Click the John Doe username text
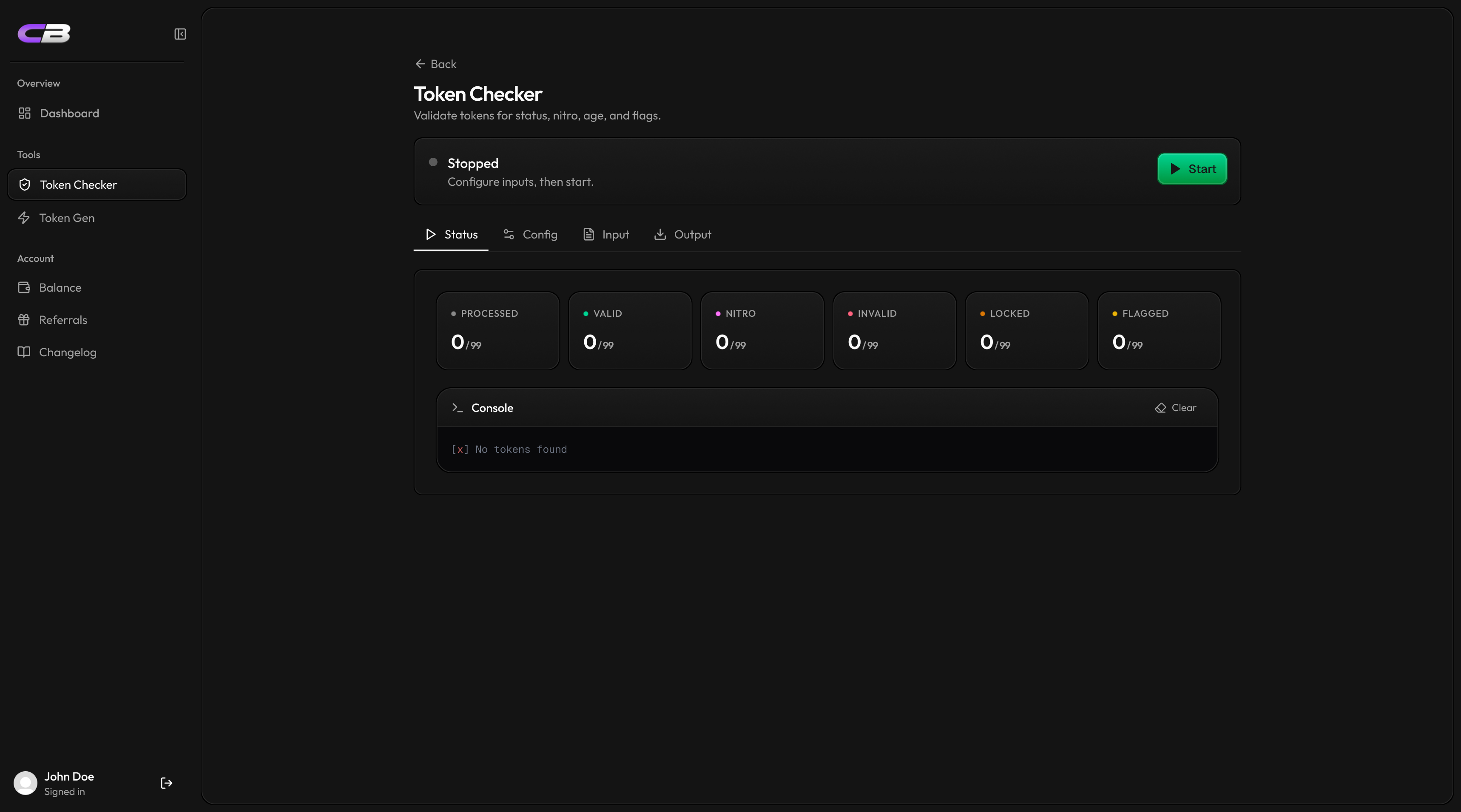This screenshot has height=812, width=1461. 69,777
